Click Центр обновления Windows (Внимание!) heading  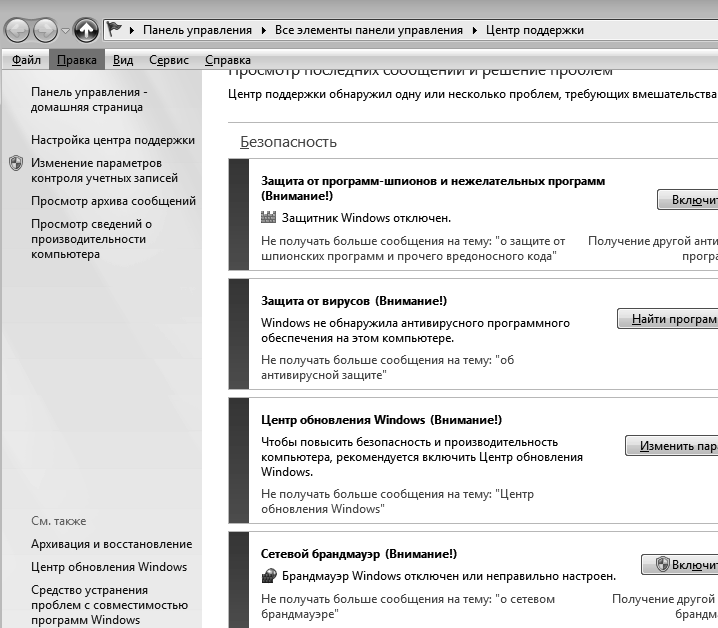click(381, 420)
